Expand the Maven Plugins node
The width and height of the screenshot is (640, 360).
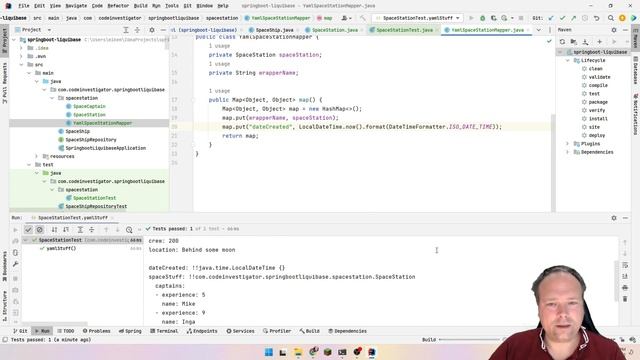567,144
